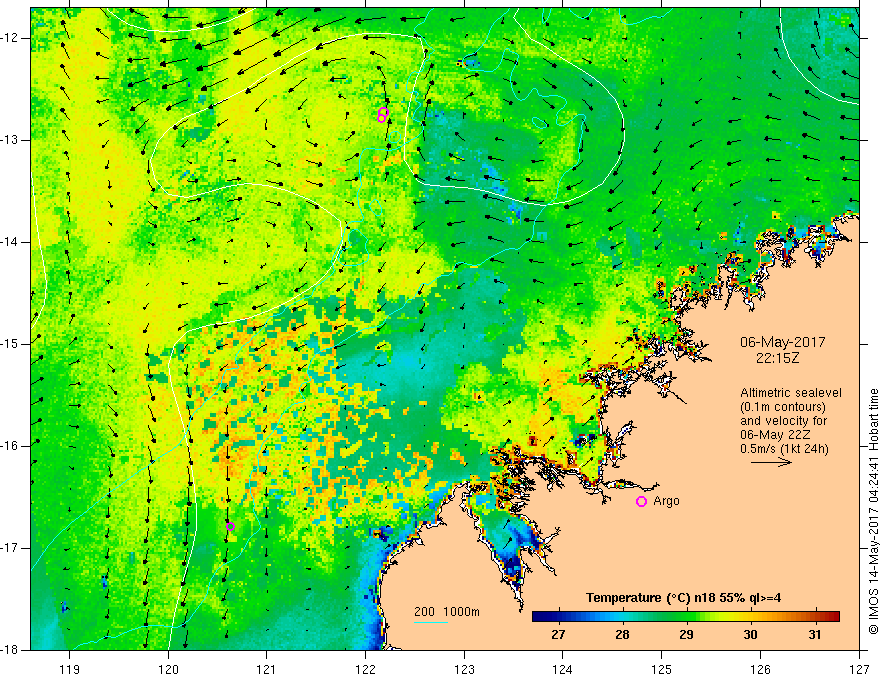Click the longitude 126 axis label
This screenshot has width=880, height=680.
click(x=760, y=669)
